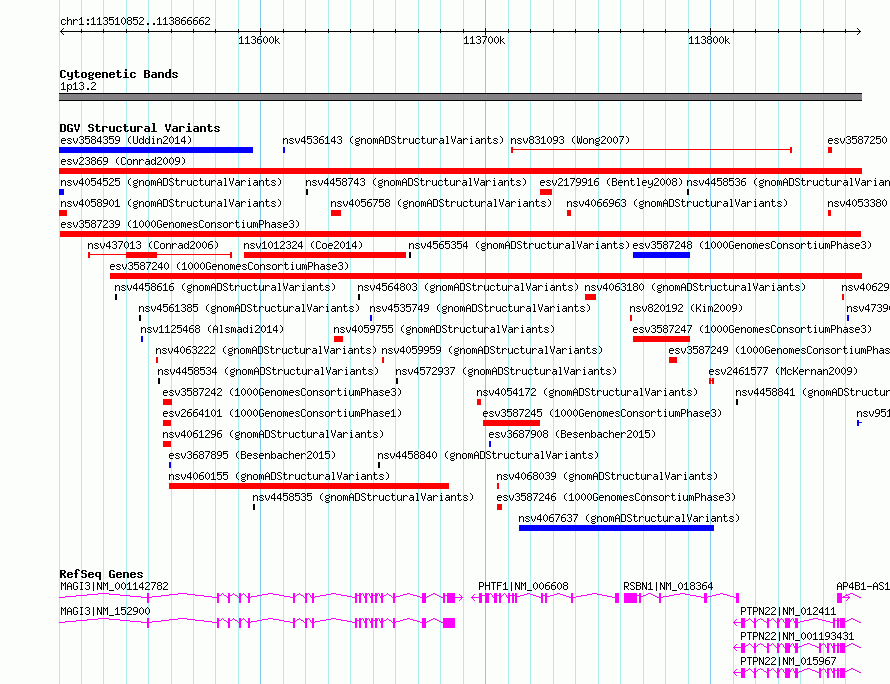Screen dimensions: 890x684
Task: Click variant label esv3587242
Action: (282, 392)
